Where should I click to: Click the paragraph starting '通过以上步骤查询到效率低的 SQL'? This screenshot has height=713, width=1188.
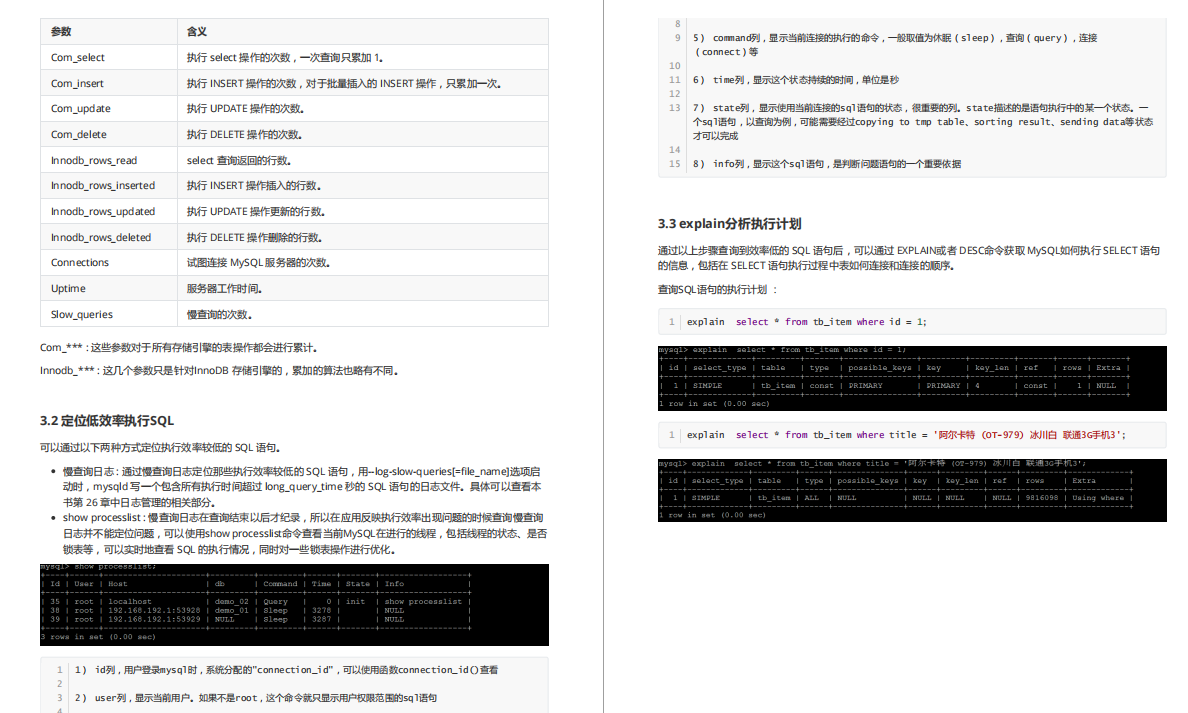908,258
